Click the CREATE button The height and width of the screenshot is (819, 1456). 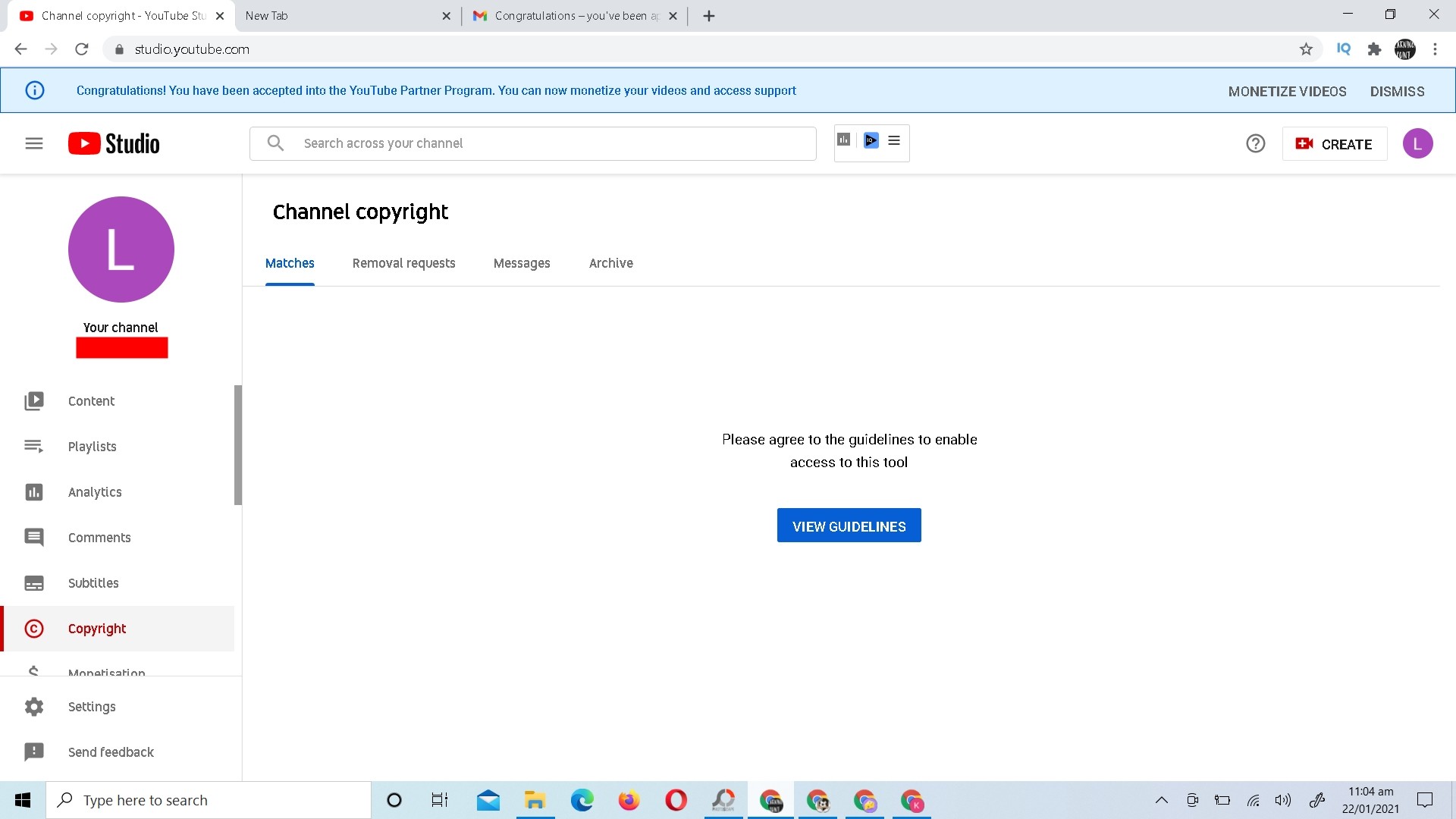[x=1335, y=144]
